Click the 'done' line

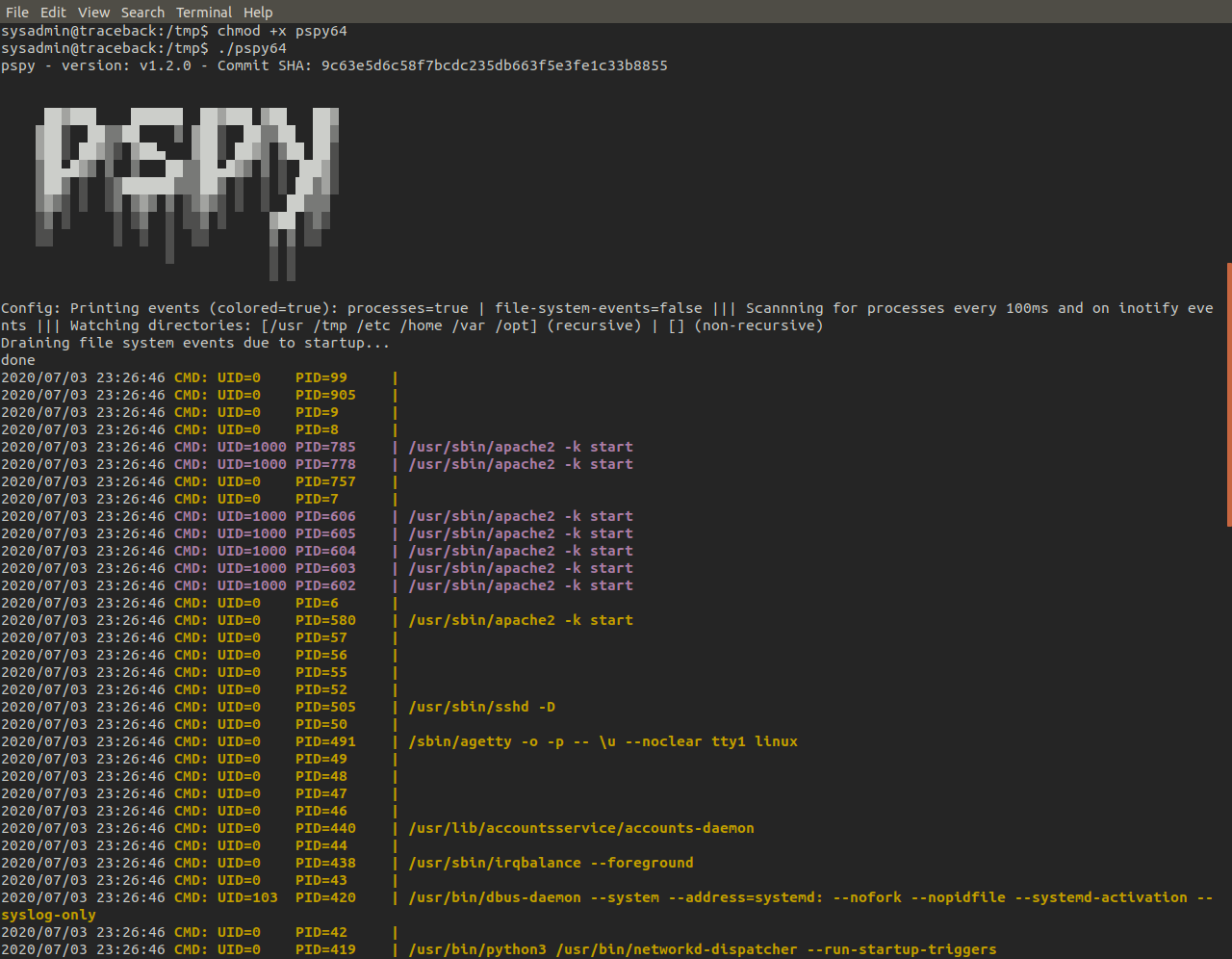[x=18, y=360]
